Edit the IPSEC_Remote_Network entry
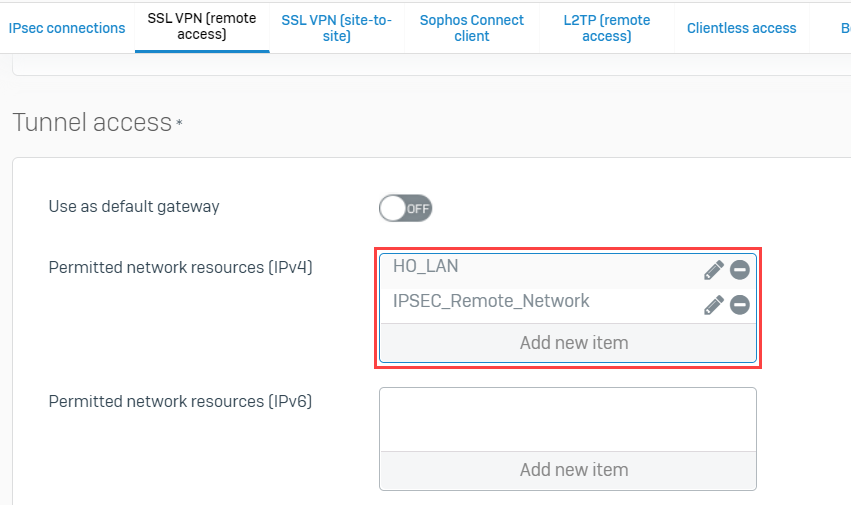This screenshot has width=851, height=505. (714, 305)
